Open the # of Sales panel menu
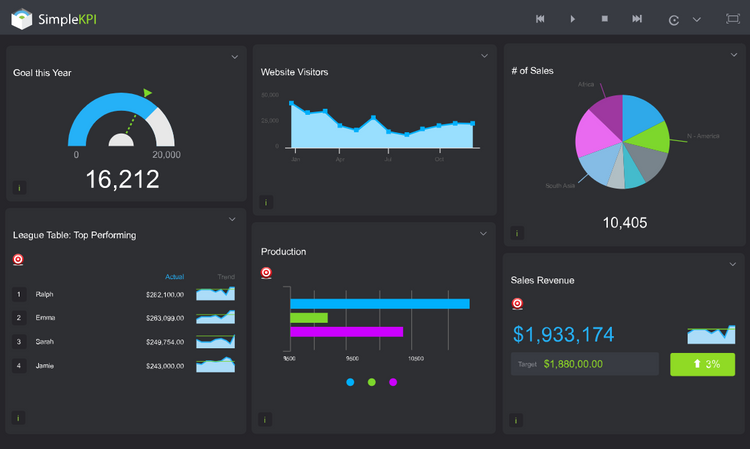This screenshot has width=750, height=449. [734, 55]
